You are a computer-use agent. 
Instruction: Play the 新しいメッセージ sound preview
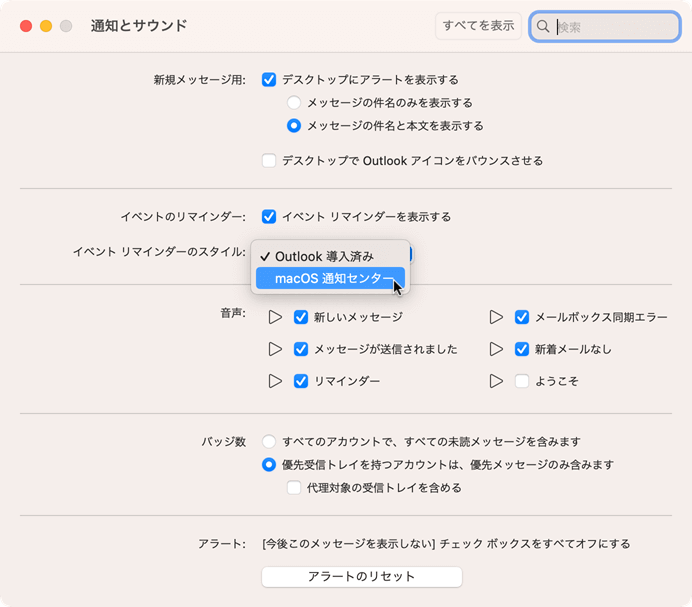tap(276, 317)
